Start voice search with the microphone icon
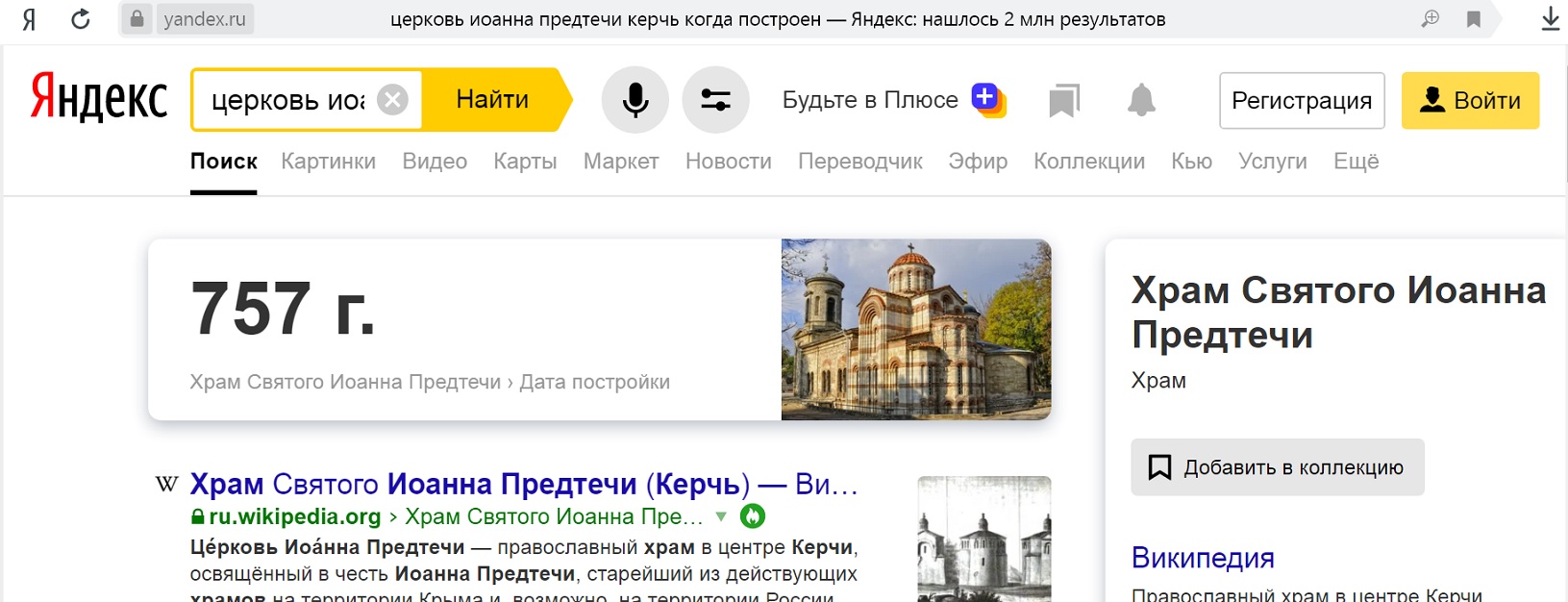This screenshot has height=602, width=1568. click(635, 100)
